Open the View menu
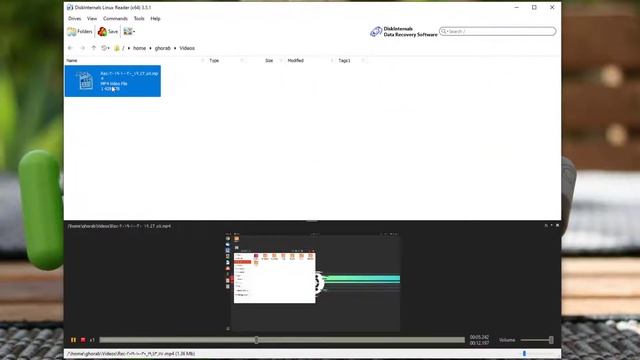The width and height of the screenshot is (640, 360). coord(92,18)
